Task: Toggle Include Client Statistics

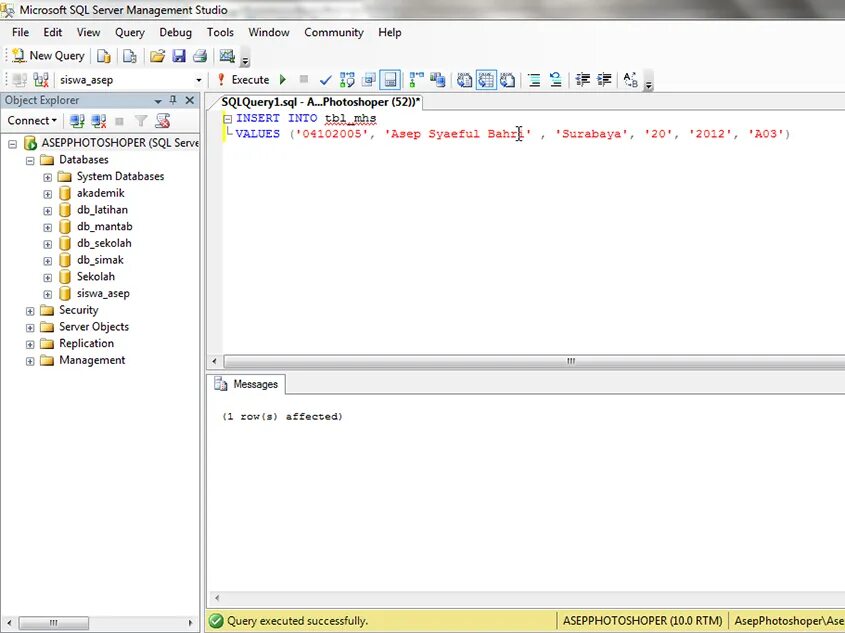Action: [438, 80]
